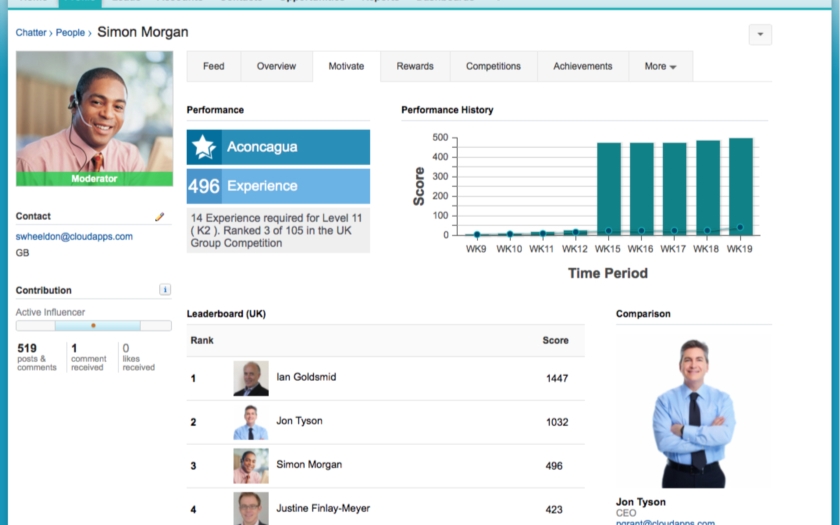The width and height of the screenshot is (840, 525).
Task: Expand the More tab dropdown
Action: [x=661, y=66]
